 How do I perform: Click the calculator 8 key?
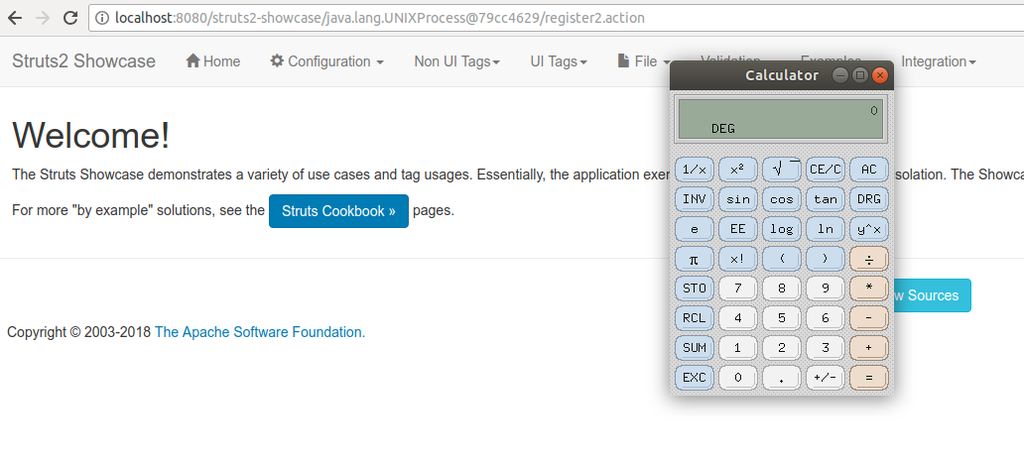781,288
